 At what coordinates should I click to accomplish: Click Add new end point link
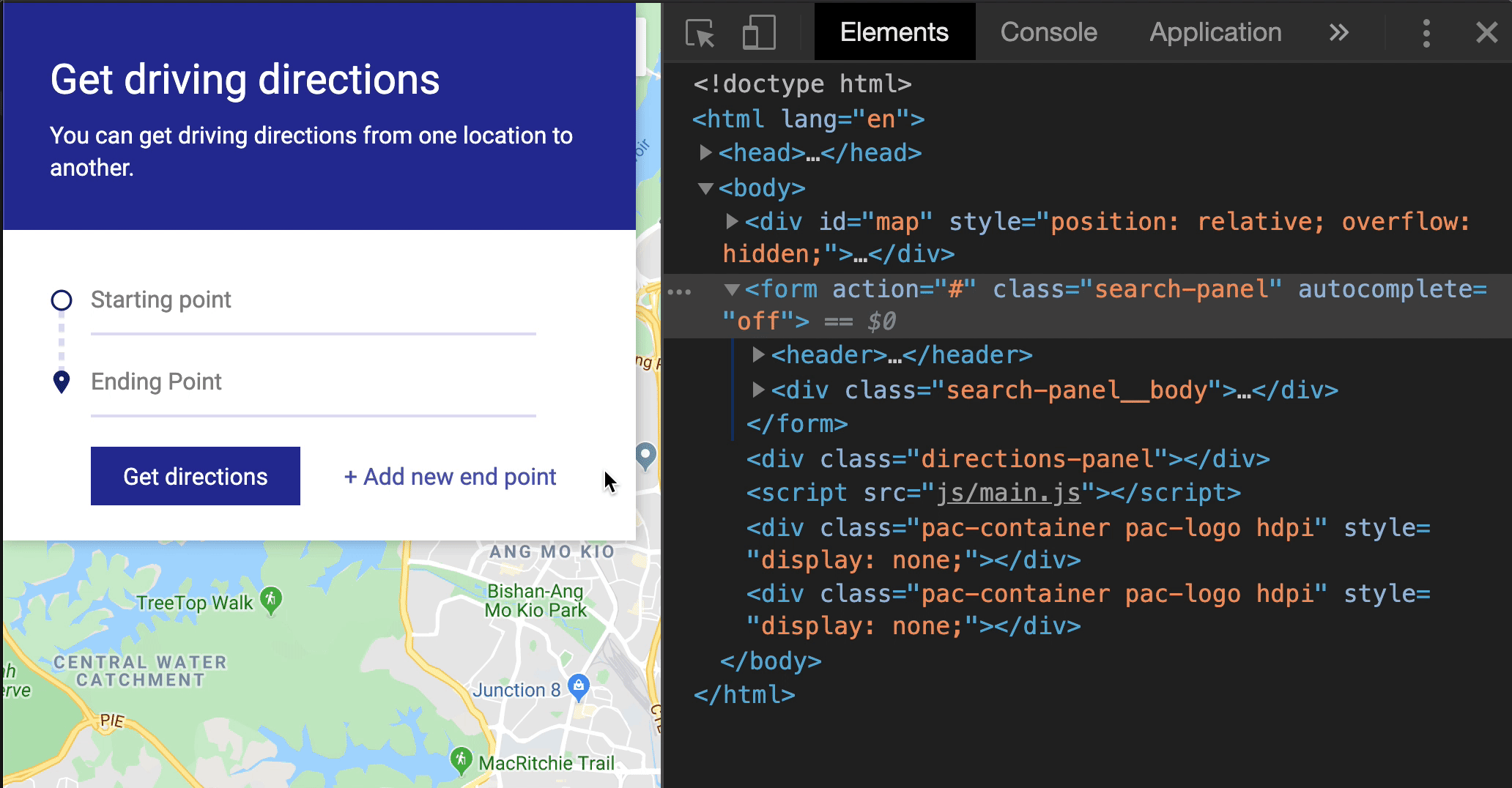tap(450, 477)
